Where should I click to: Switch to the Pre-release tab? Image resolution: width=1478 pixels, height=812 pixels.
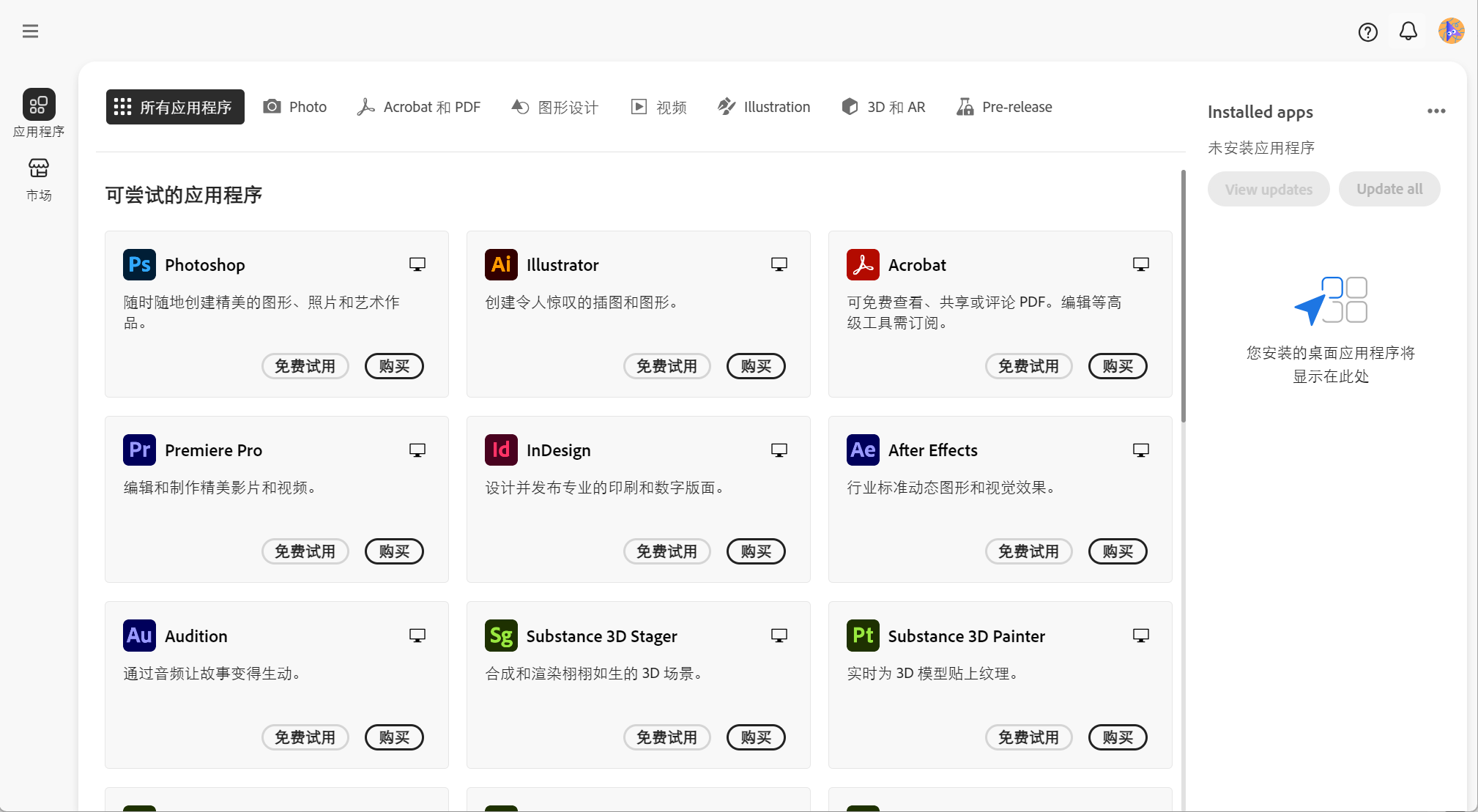click(x=1004, y=107)
